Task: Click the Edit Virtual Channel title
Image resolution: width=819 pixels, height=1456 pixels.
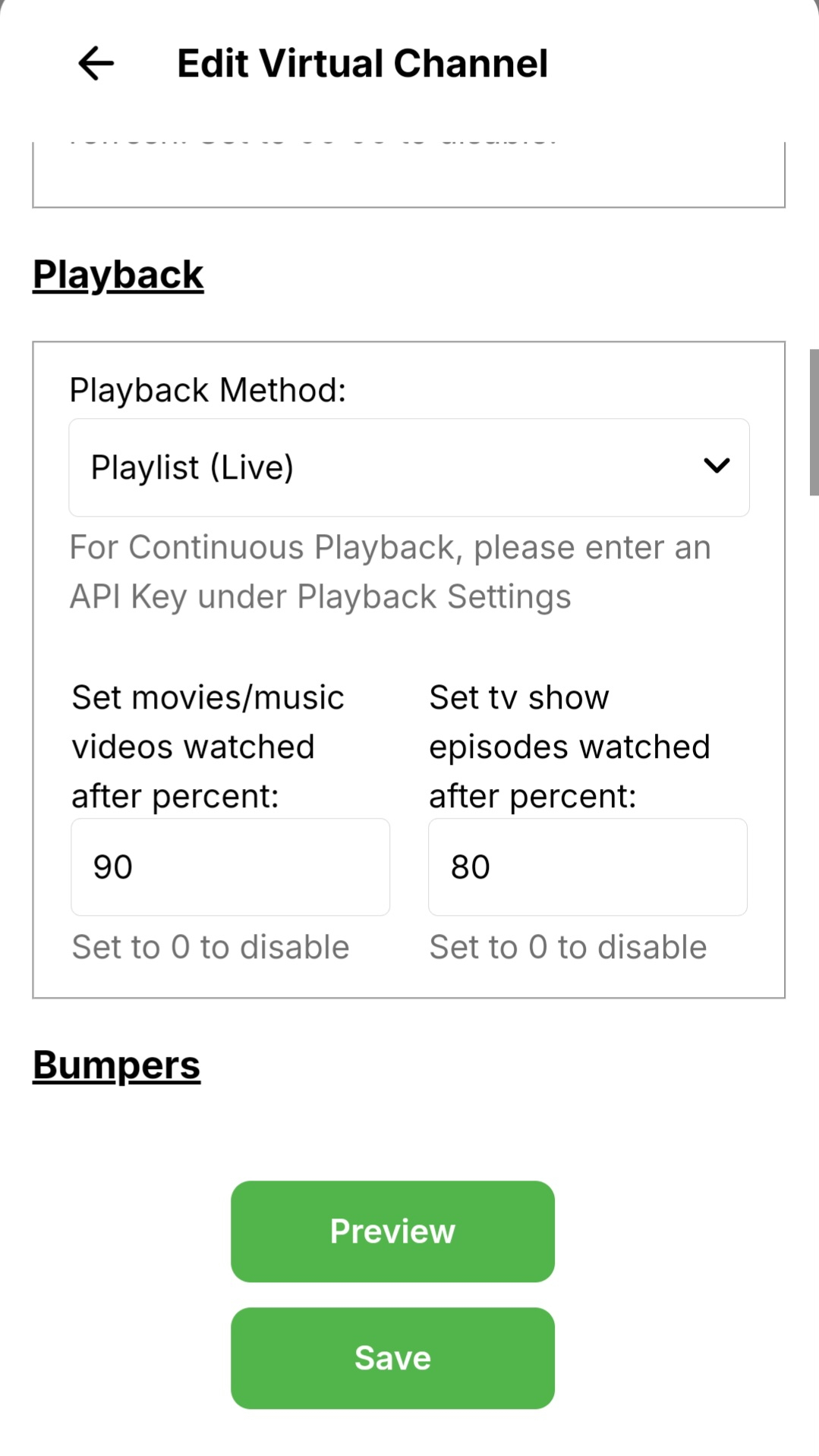Action: 362,63
